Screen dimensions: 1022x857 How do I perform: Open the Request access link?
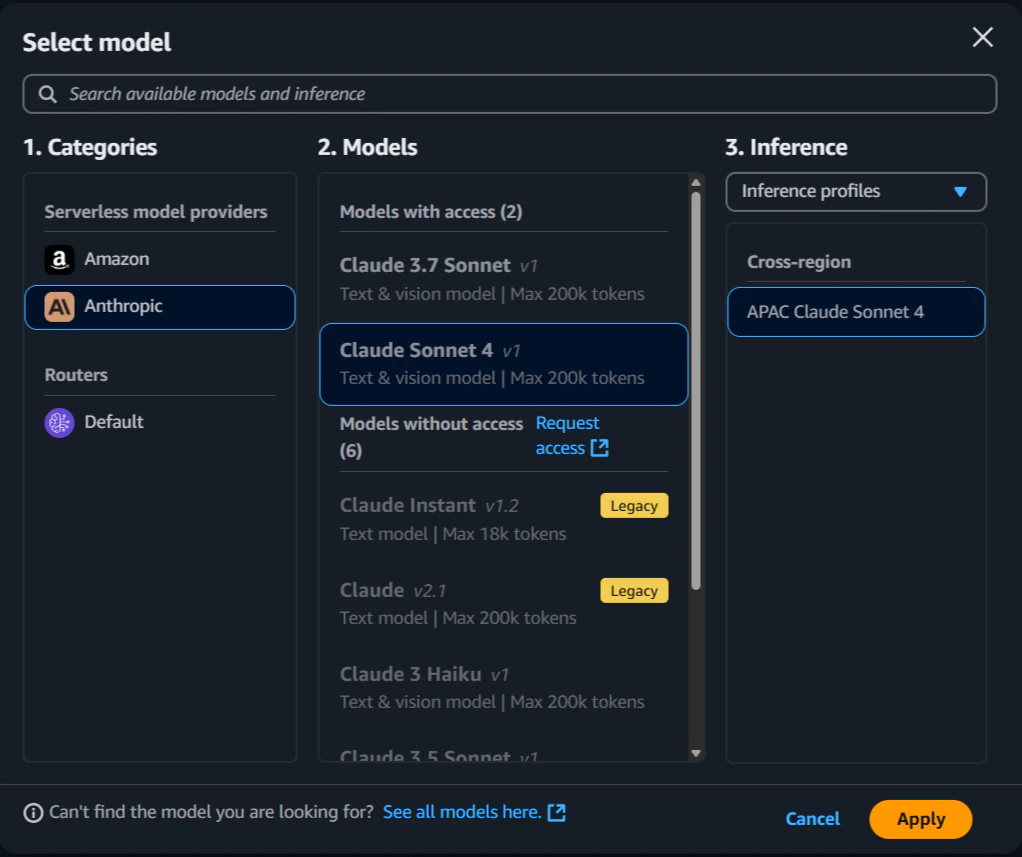(x=572, y=435)
